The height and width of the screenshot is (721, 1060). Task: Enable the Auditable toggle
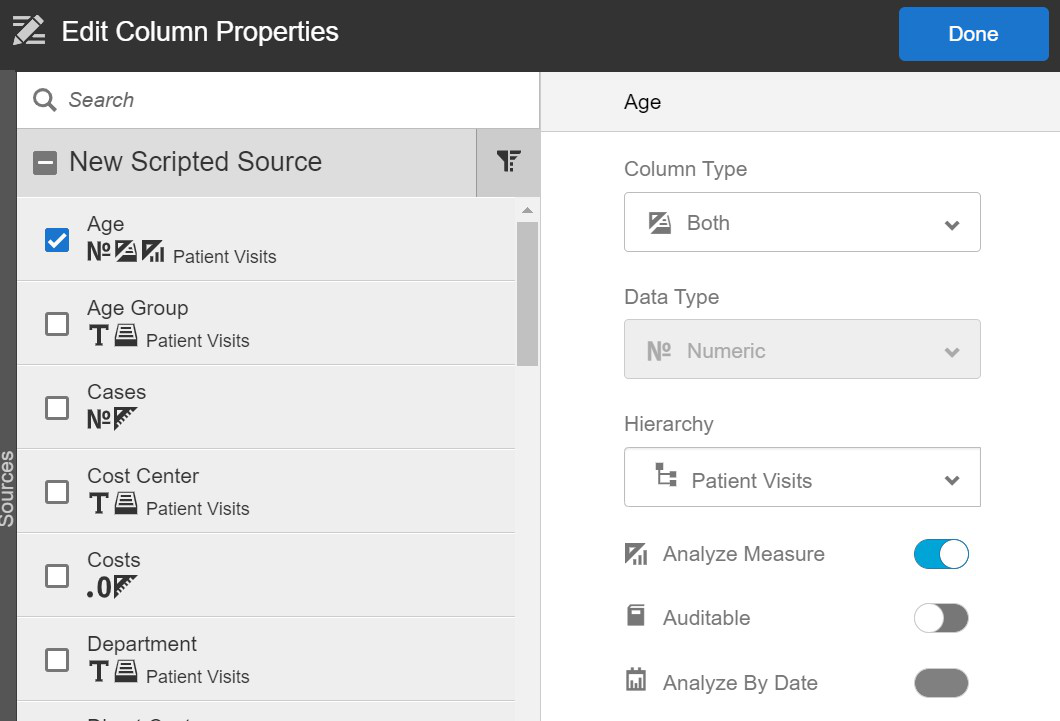click(x=941, y=618)
